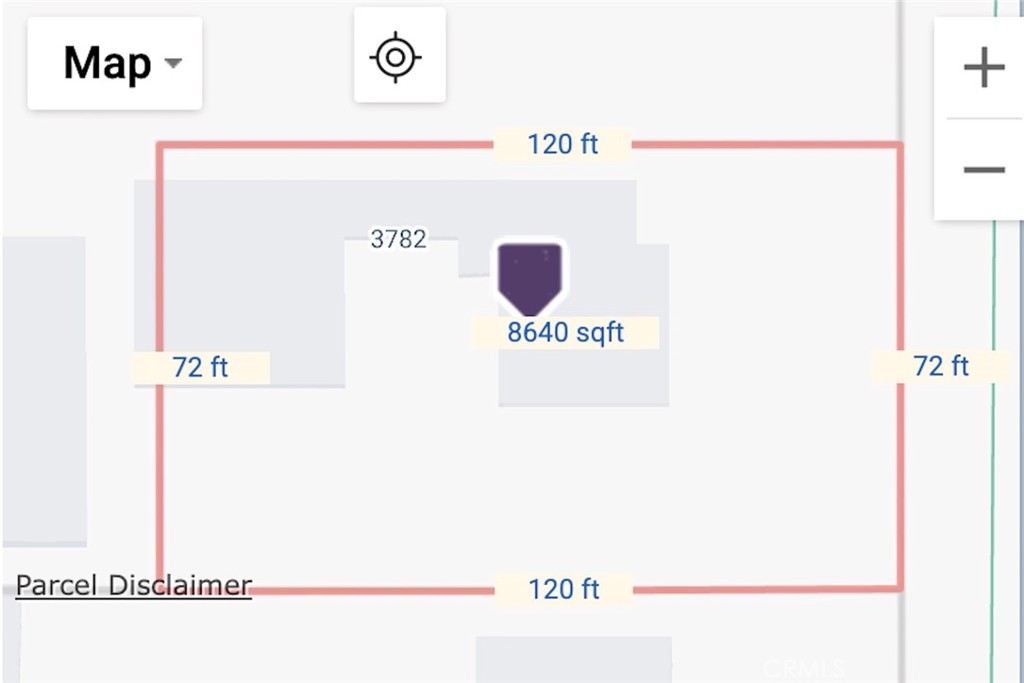Select the 3782 house number label
The image size is (1024, 683).
398,239
